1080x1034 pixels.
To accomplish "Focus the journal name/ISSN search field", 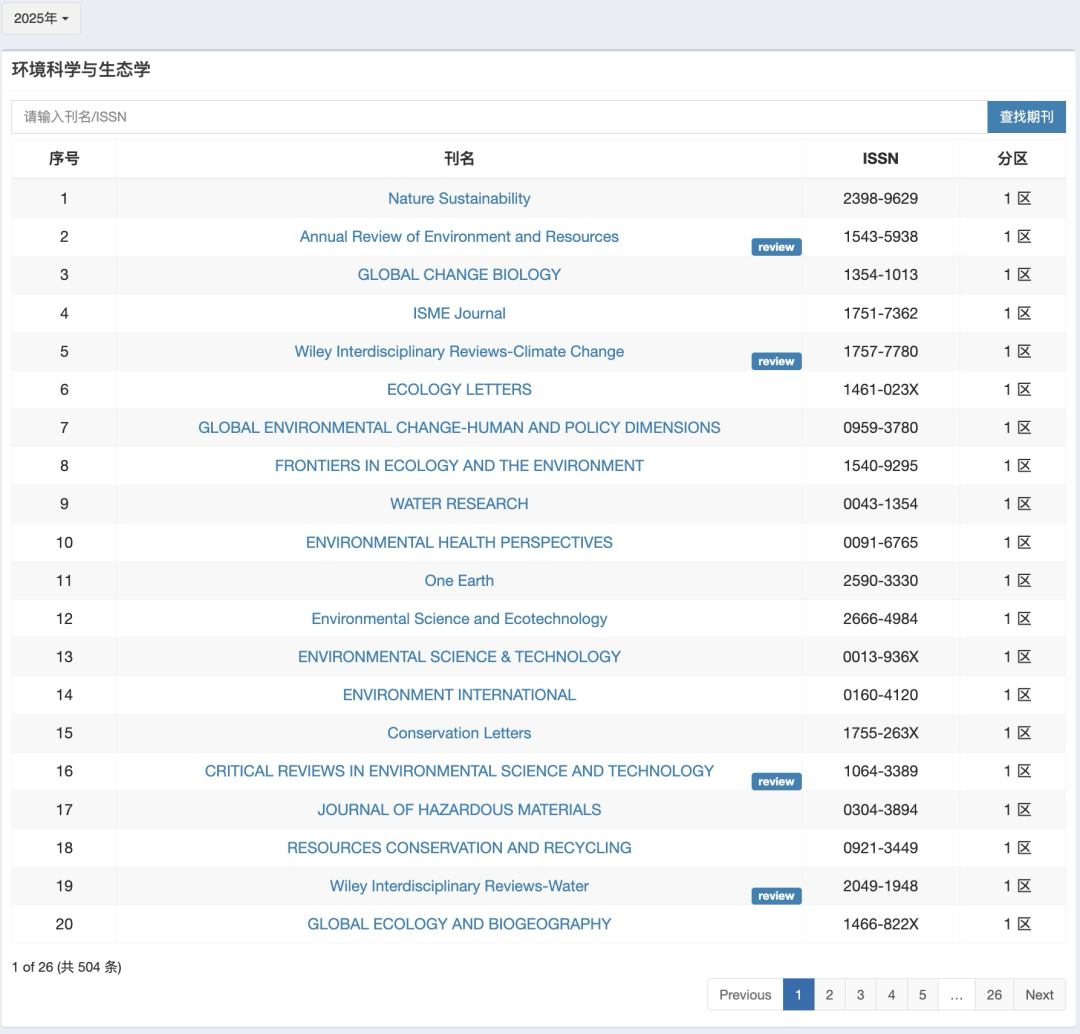I will point(499,117).
